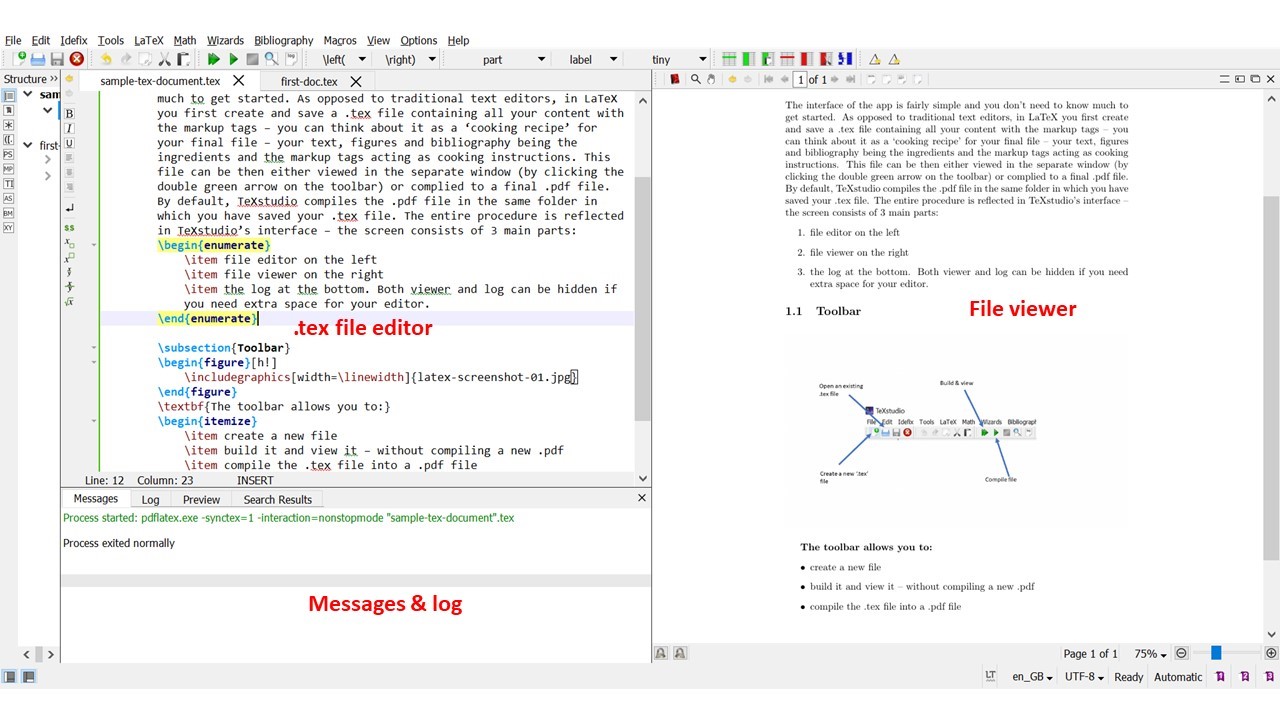Toggle underline formatting button
The width and height of the screenshot is (1280, 720).
69,144
